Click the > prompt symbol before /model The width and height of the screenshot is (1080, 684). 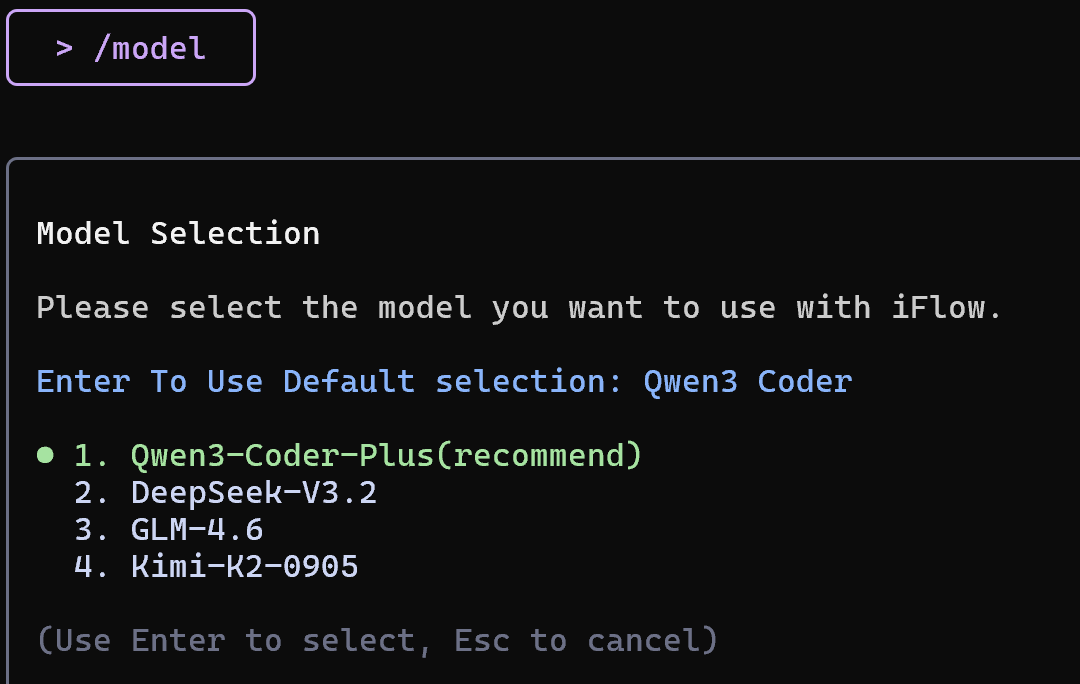[x=65, y=48]
